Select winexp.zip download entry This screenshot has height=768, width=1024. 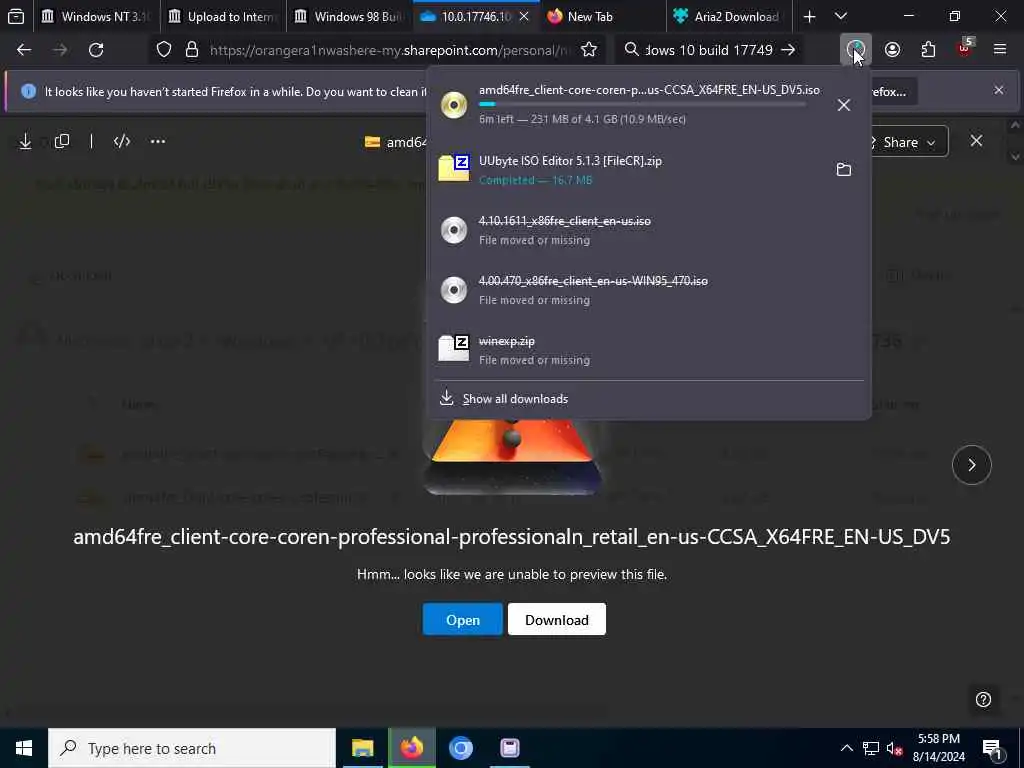coord(648,350)
